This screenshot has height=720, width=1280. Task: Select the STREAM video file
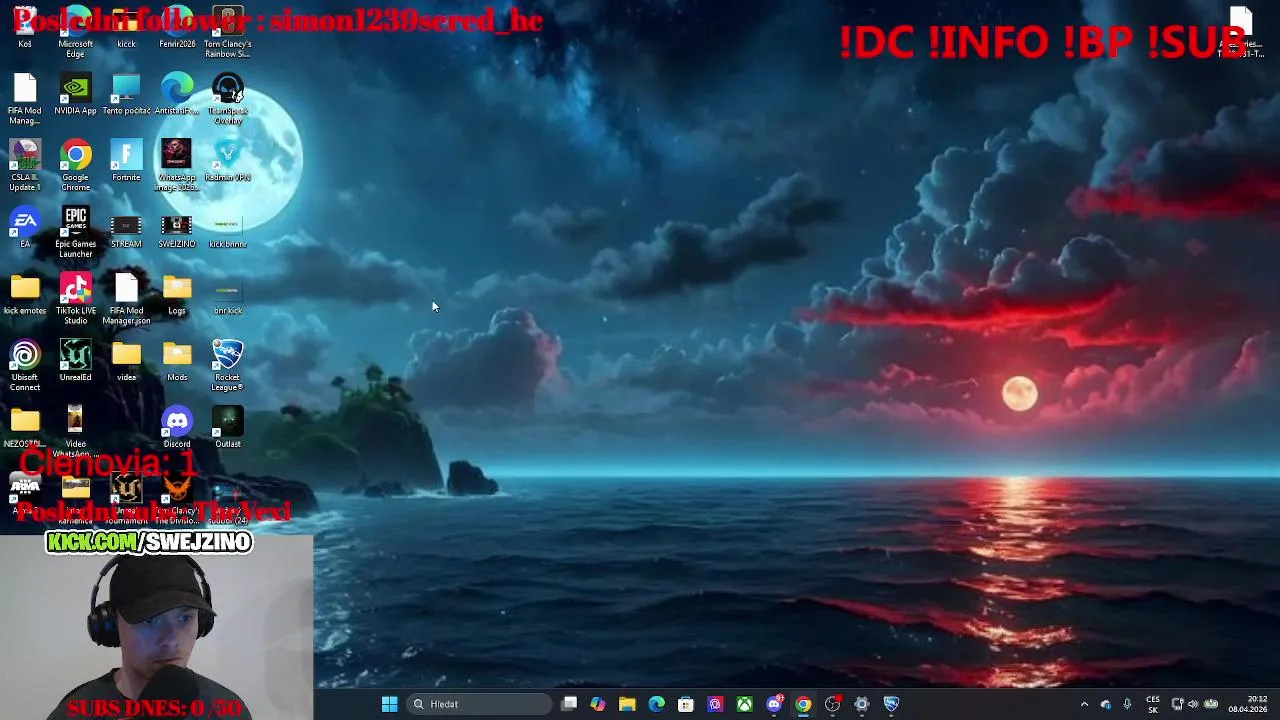point(126,230)
